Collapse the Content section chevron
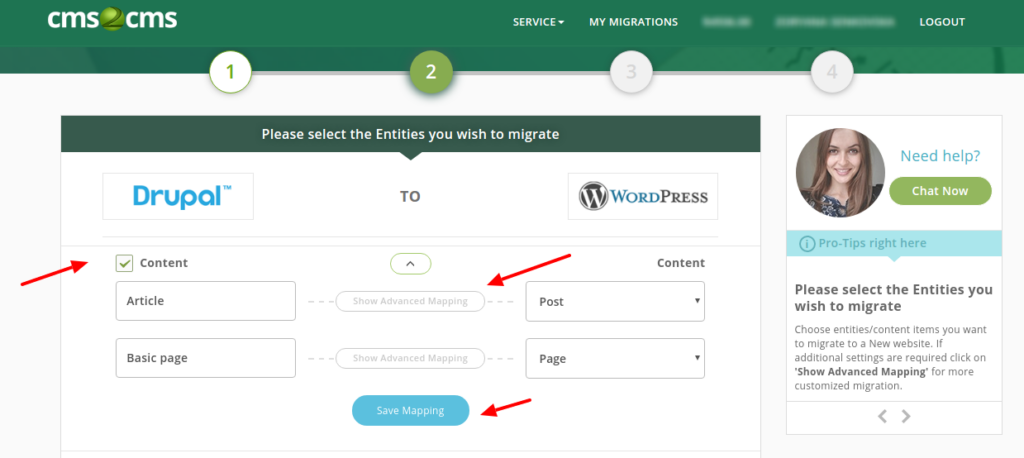The height and width of the screenshot is (458, 1024). [x=411, y=263]
